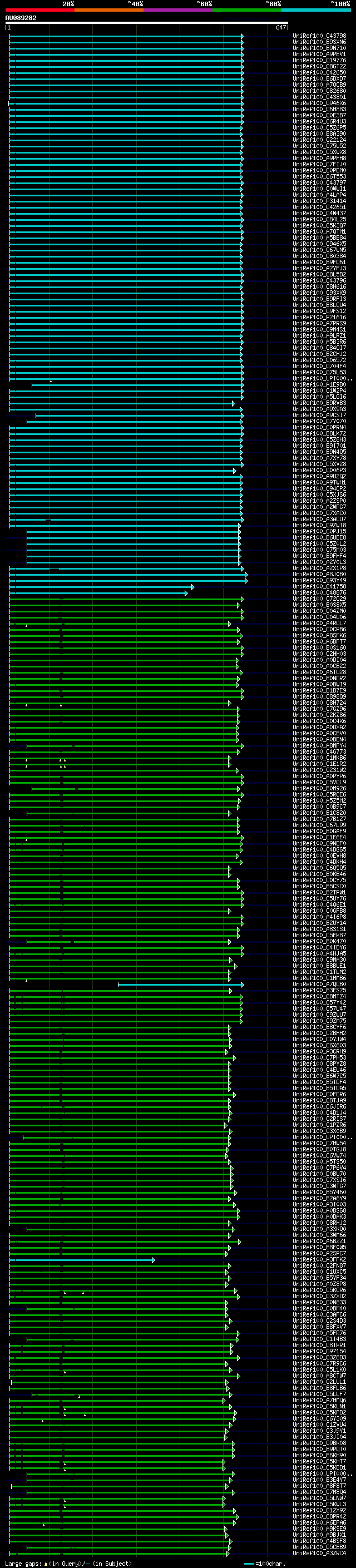Select the white AU089282 query bar
The height and width of the screenshot is (1568, 356).
coord(147,22)
